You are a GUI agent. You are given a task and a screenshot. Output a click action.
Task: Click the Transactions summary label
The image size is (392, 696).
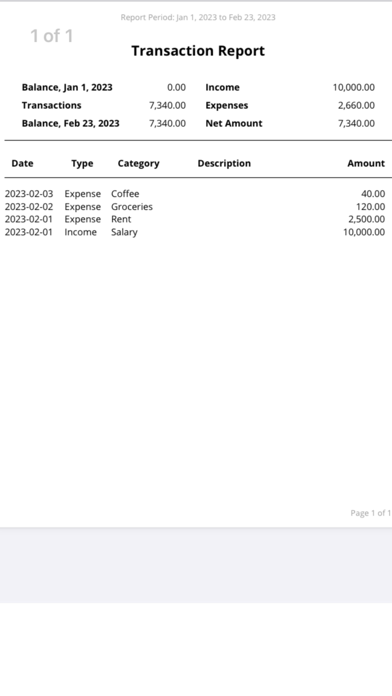click(51, 105)
